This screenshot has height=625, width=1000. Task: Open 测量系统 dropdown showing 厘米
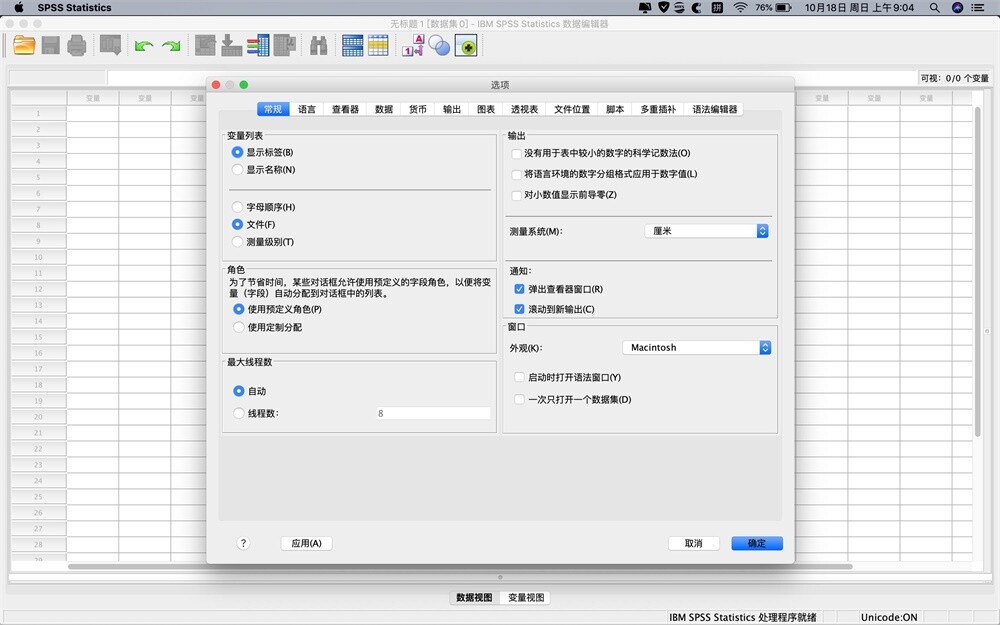706,231
